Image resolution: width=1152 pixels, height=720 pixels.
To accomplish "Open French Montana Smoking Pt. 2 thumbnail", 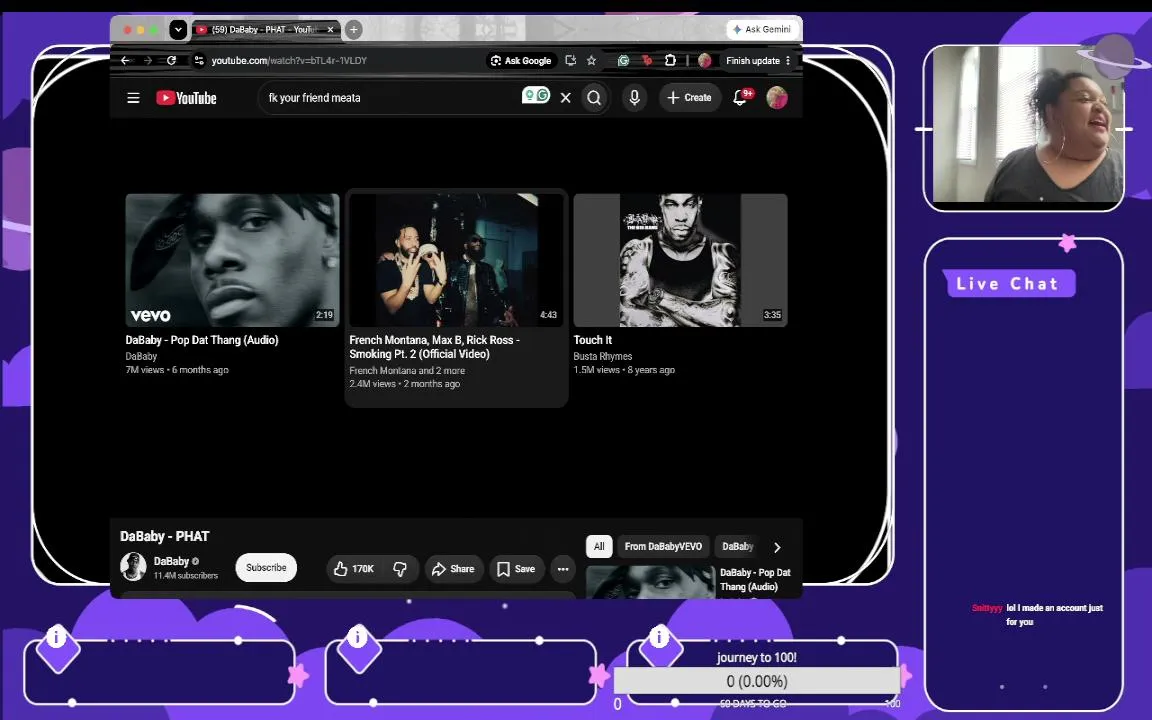I will tap(456, 260).
